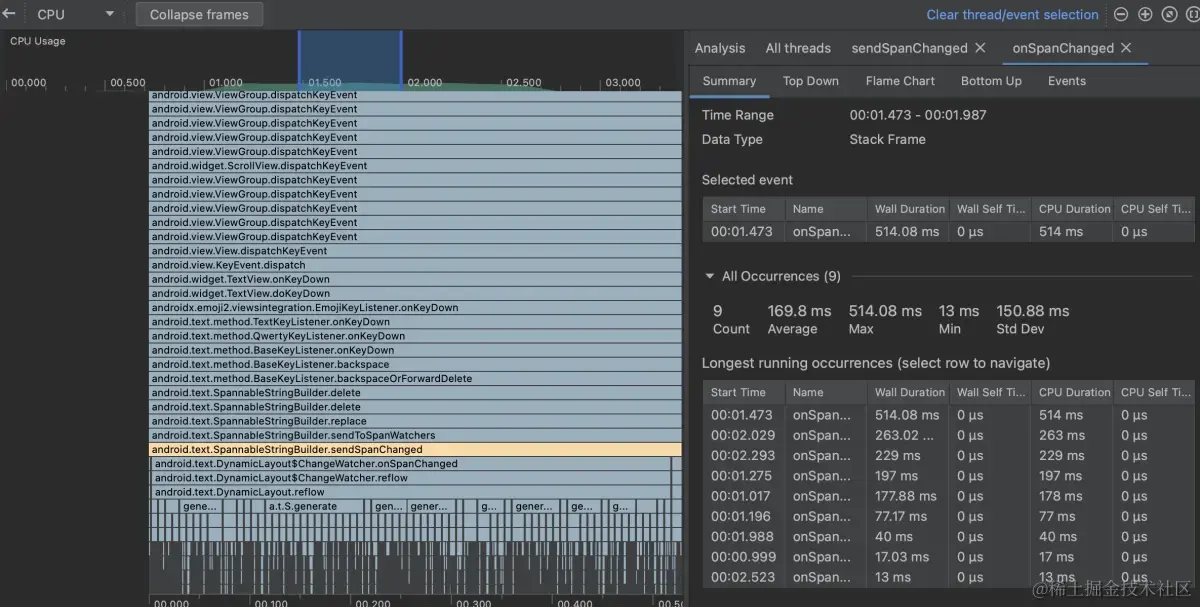Select the onSpanChanged tab
This screenshot has width=1200, height=607.
tap(1062, 48)
